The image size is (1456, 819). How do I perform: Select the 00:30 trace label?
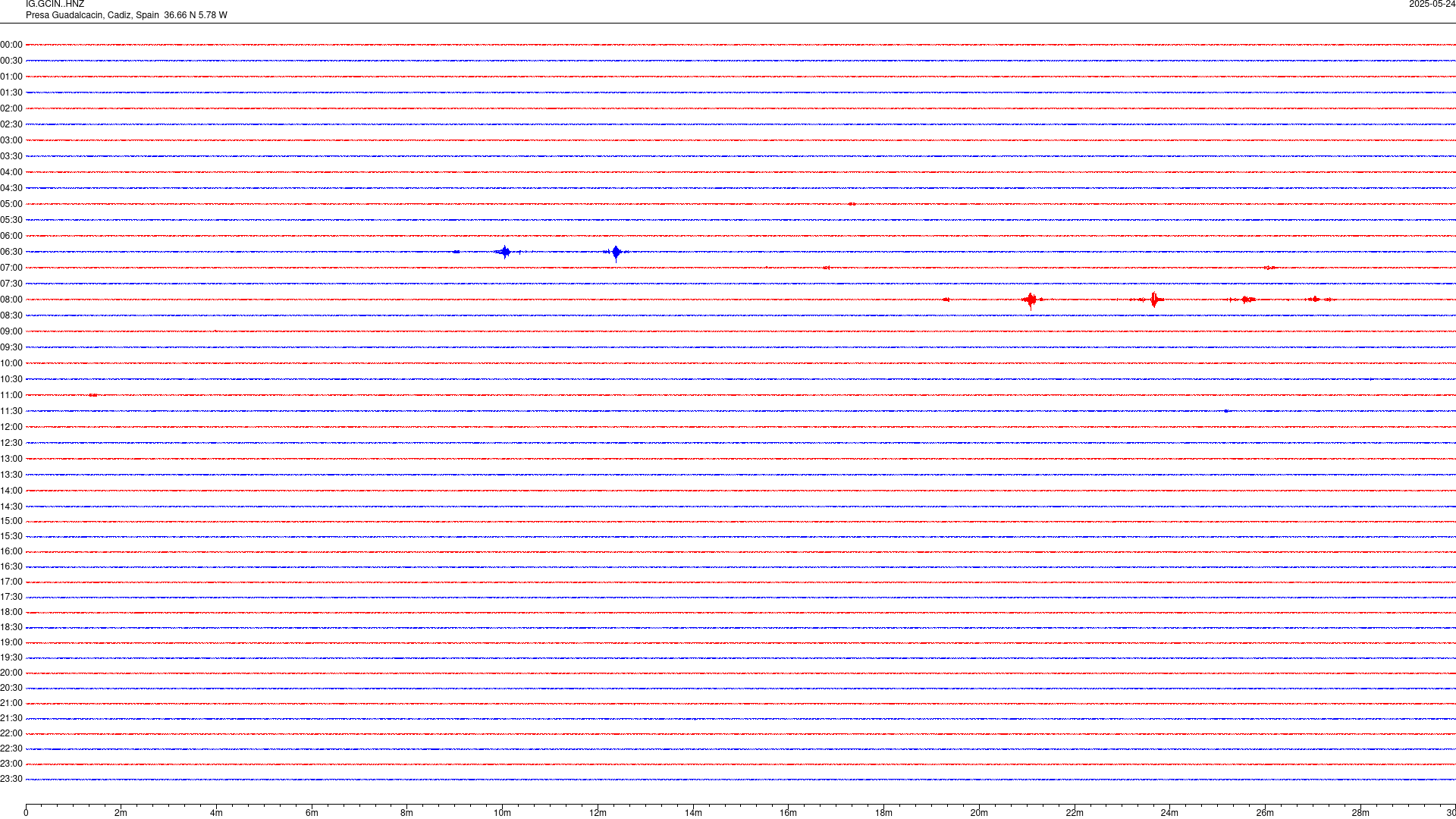click(x=11, y=61)
